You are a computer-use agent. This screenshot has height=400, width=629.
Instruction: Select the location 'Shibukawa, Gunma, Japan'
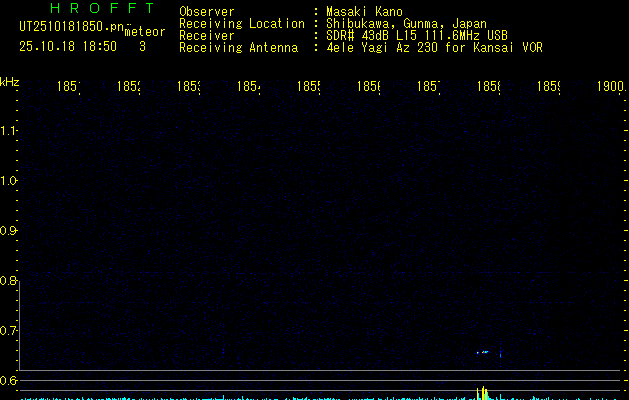406,24
